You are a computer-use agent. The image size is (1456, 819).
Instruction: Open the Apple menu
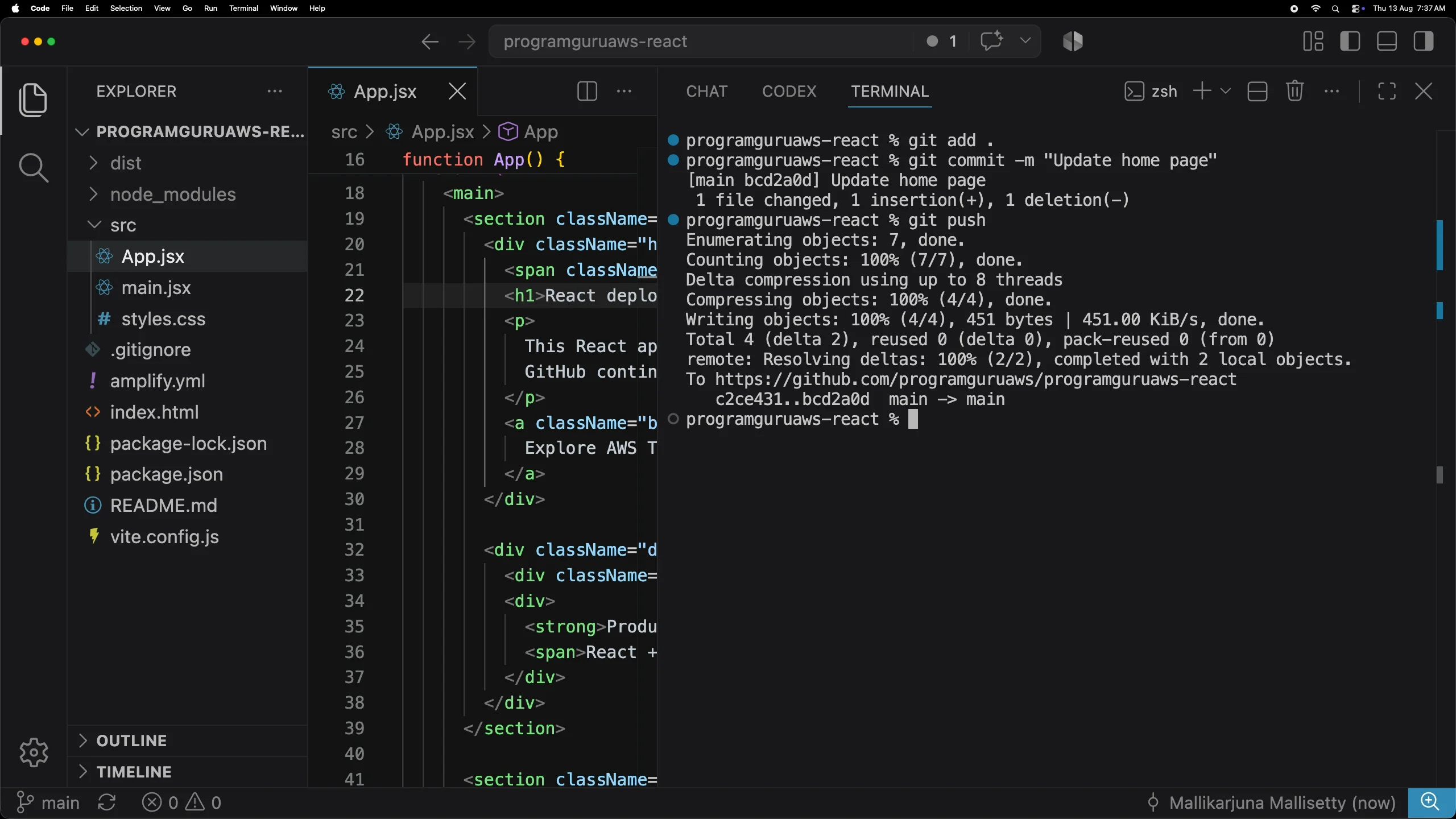15,8
